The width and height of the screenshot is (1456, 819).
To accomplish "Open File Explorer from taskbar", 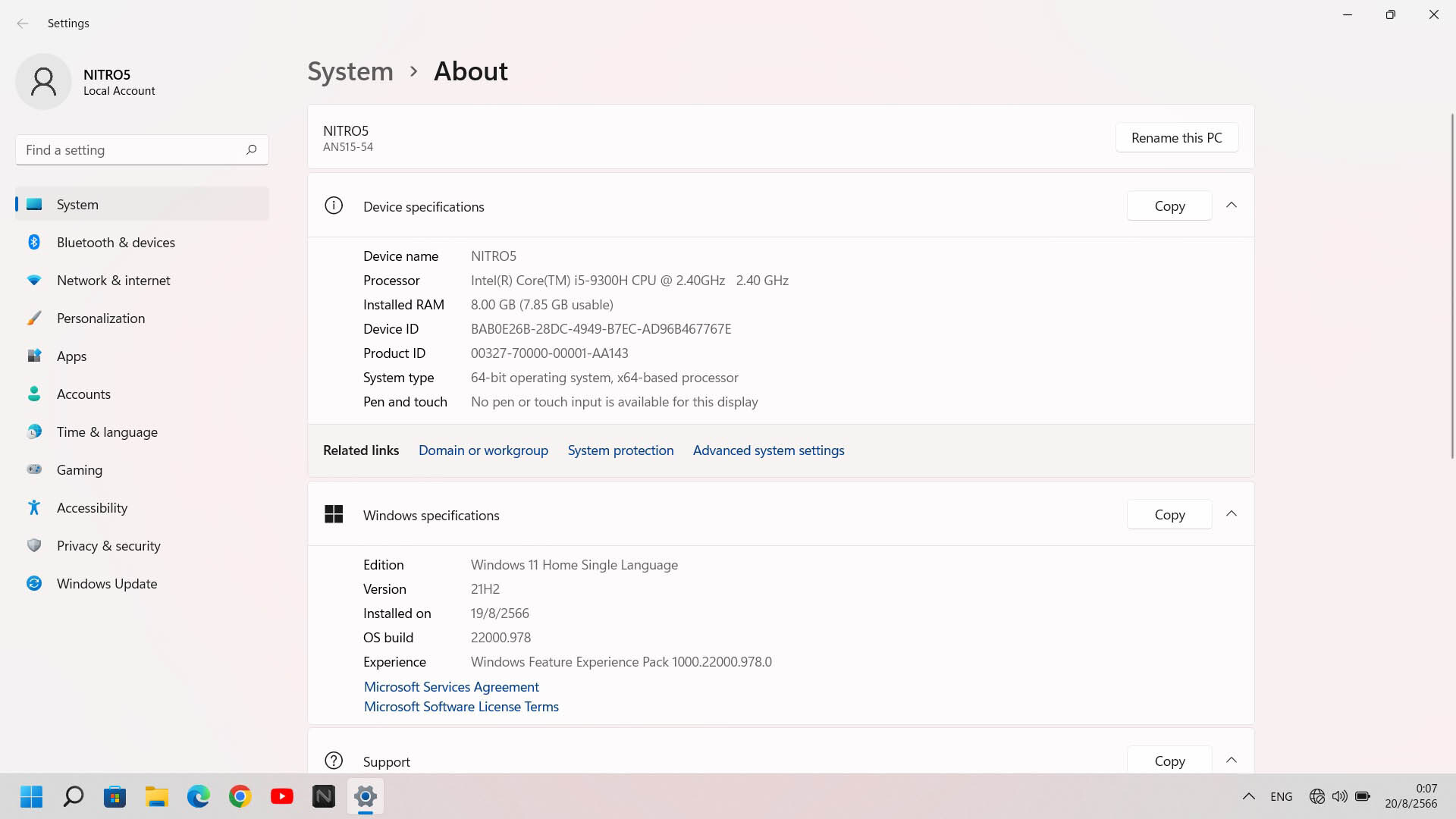I will pos(157,796).
